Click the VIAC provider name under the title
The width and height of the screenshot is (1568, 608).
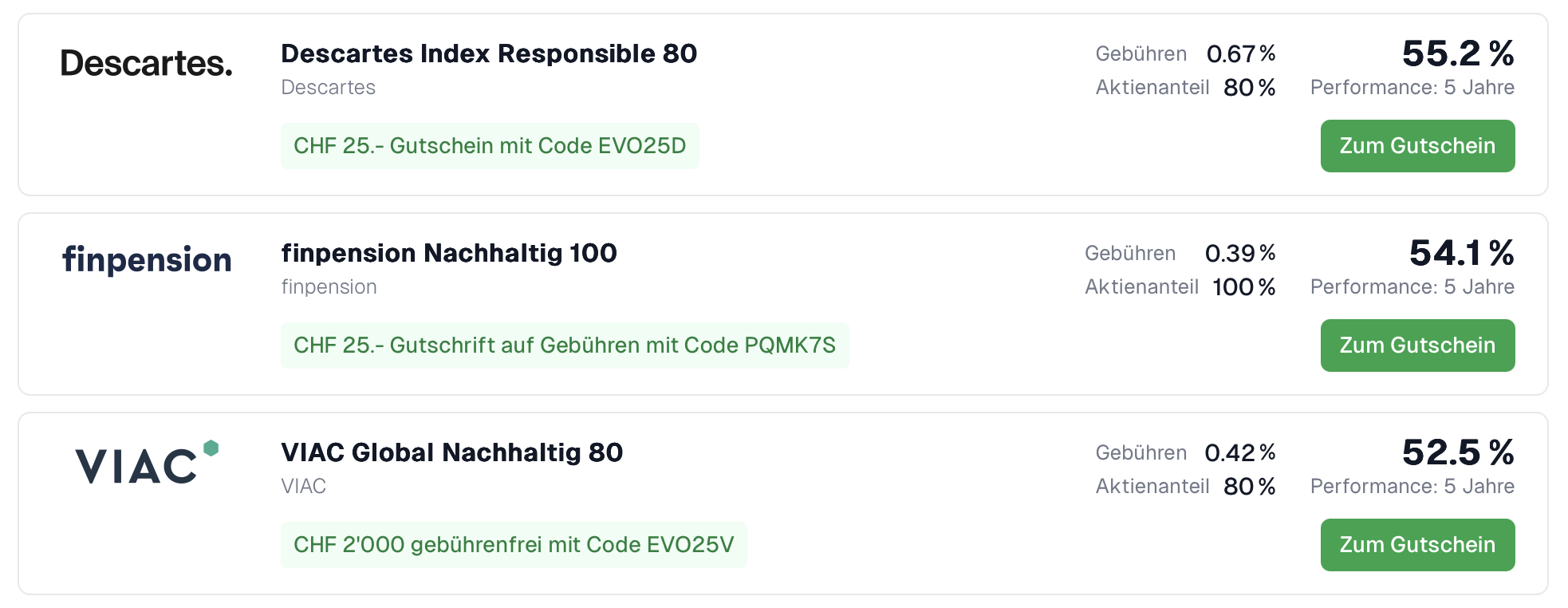point(303,486)
